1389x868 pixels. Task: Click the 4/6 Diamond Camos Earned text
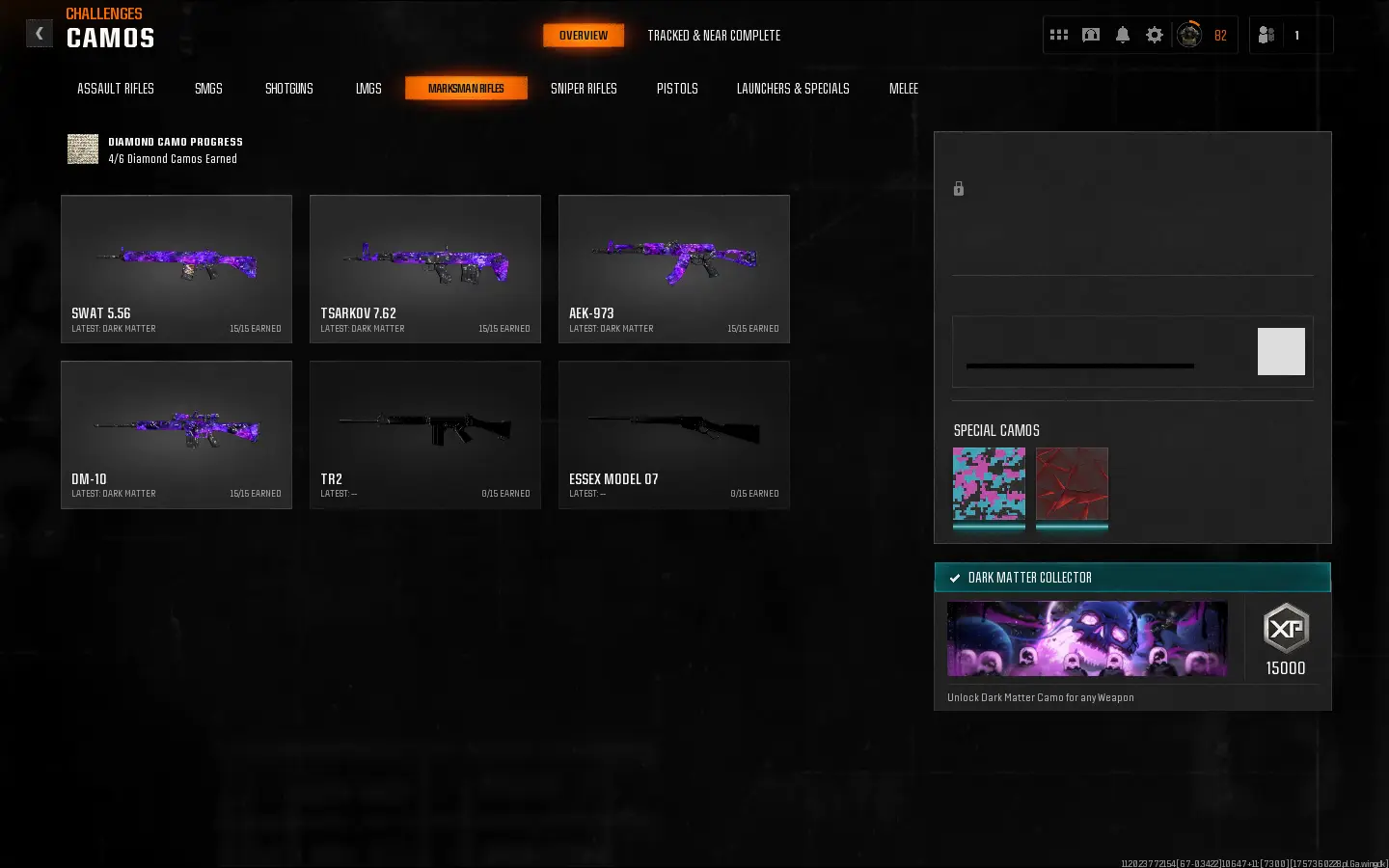(173, 159)
